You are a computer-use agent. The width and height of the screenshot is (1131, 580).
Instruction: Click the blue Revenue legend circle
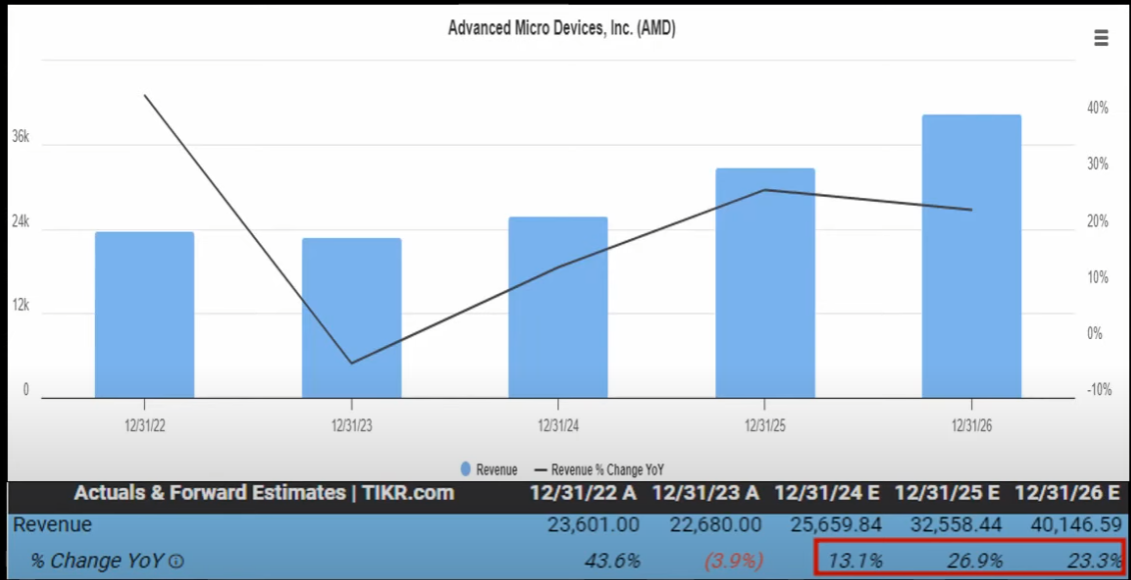click(466, 469)
